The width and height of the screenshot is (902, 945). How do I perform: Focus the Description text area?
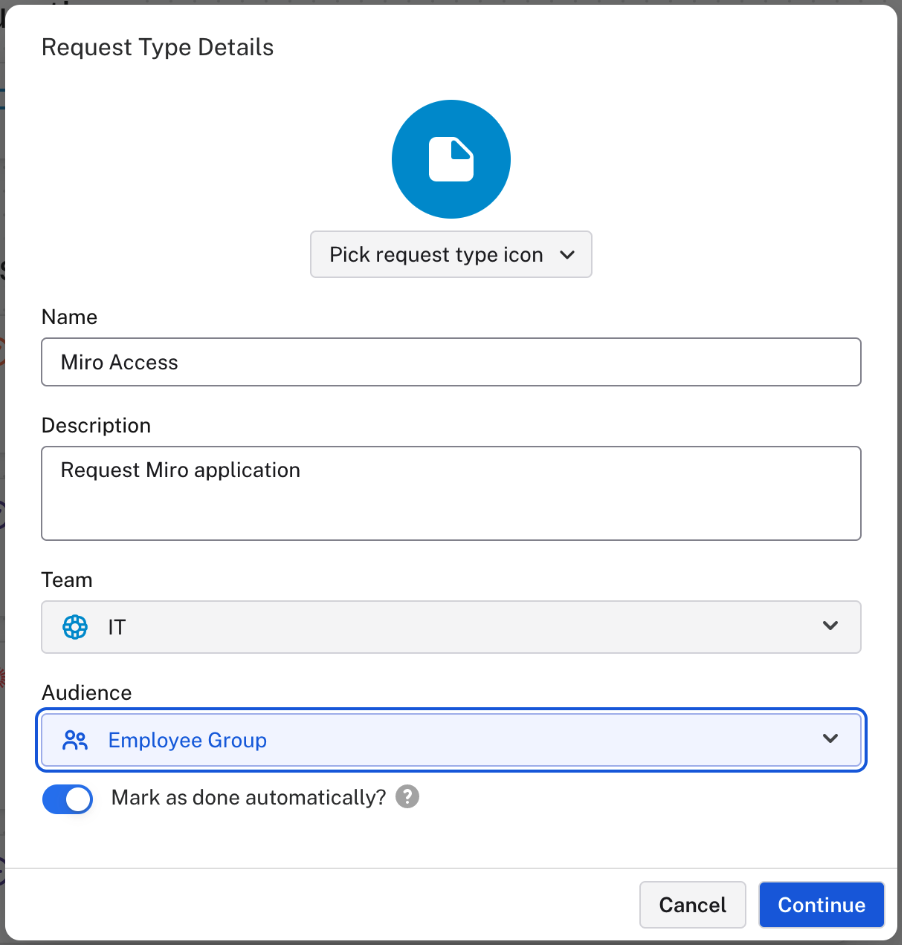coord(450,493)
